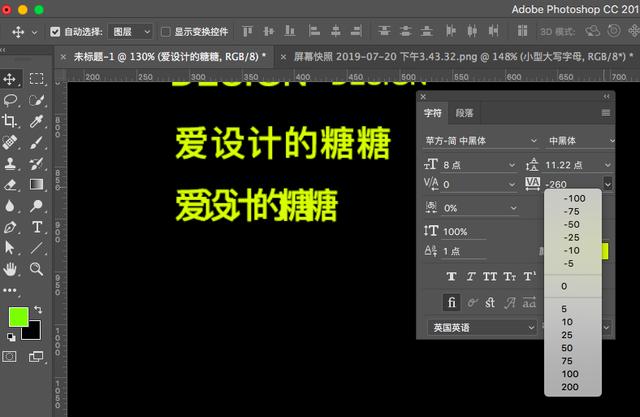
Task: Toggle Faux Bold style
Action: (451, 277)
